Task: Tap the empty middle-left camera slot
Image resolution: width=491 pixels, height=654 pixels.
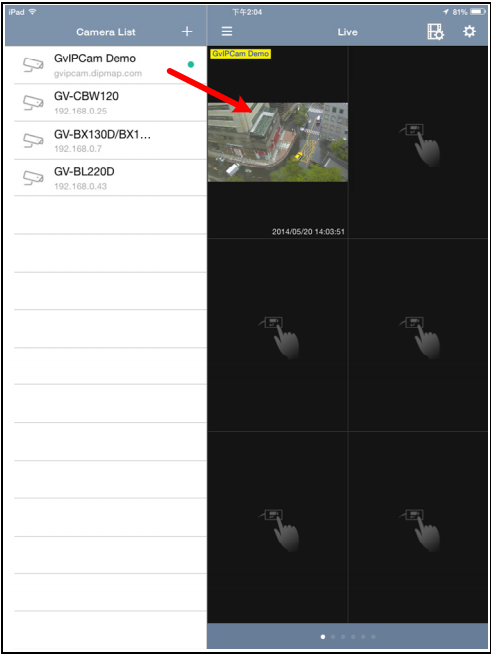Action: (278, 335)
